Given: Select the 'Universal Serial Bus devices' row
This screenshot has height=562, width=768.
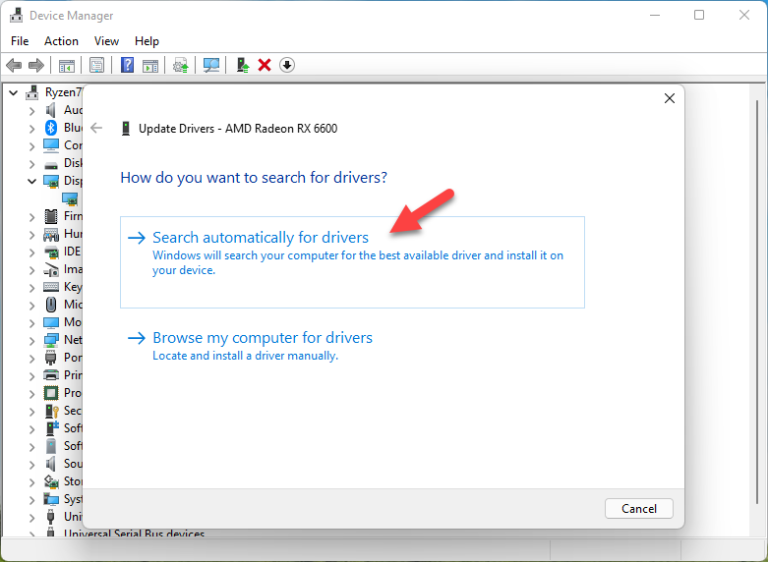Looking at the screenshot, I should pos(134,533).
